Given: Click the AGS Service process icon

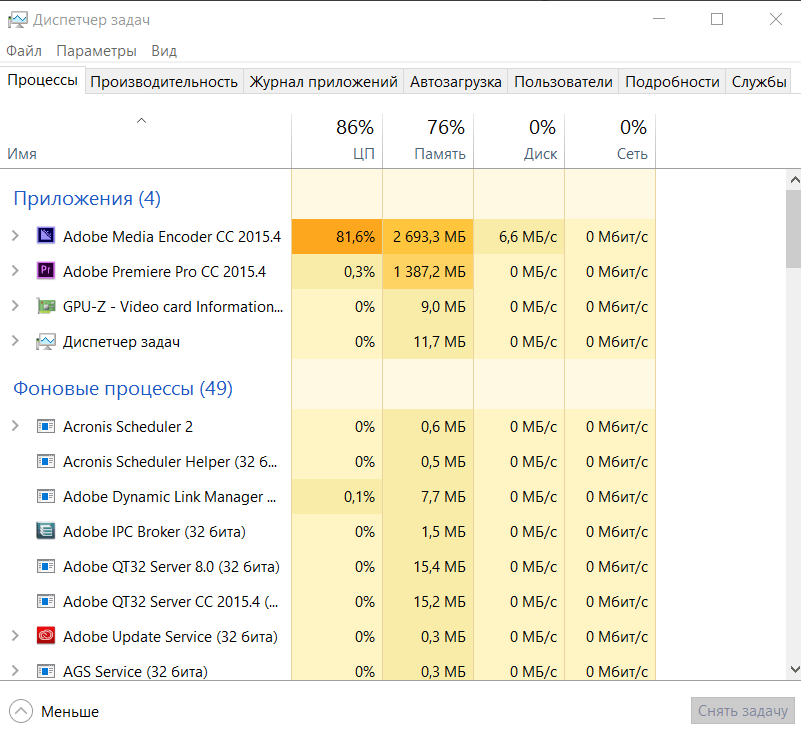Looking at the screenshot, I should tap(46, 671).
